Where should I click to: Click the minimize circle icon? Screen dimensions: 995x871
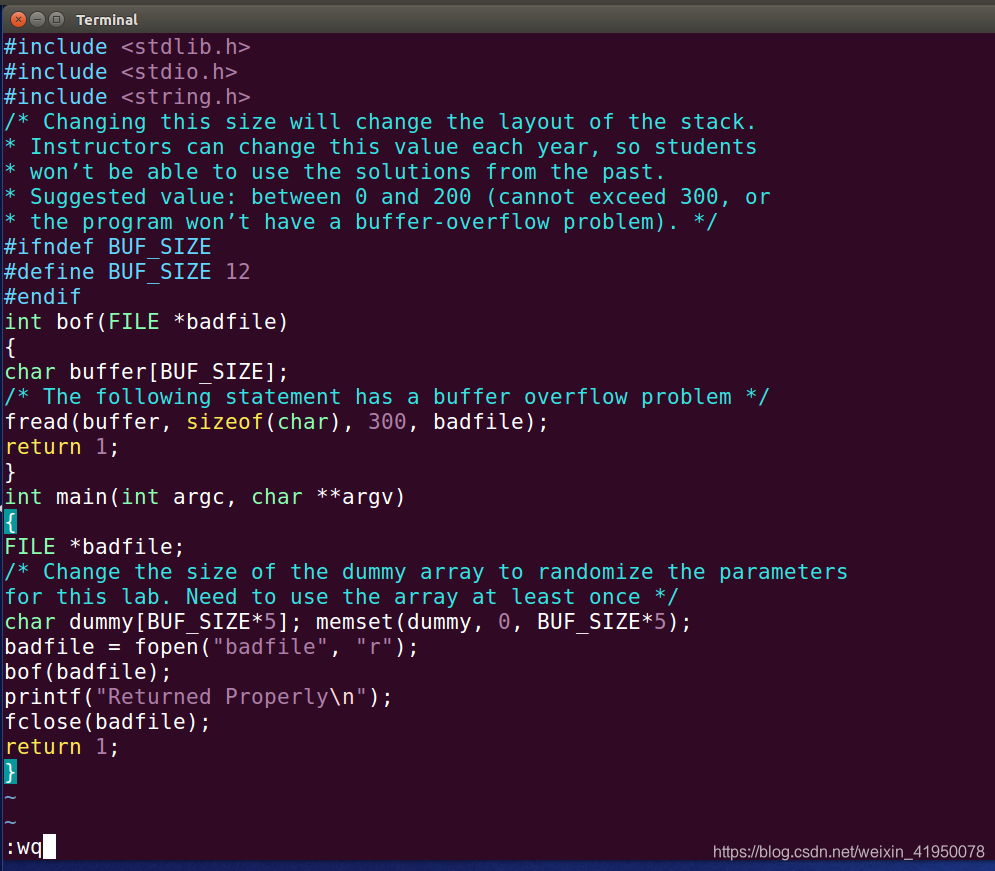[x=36, y=18]
